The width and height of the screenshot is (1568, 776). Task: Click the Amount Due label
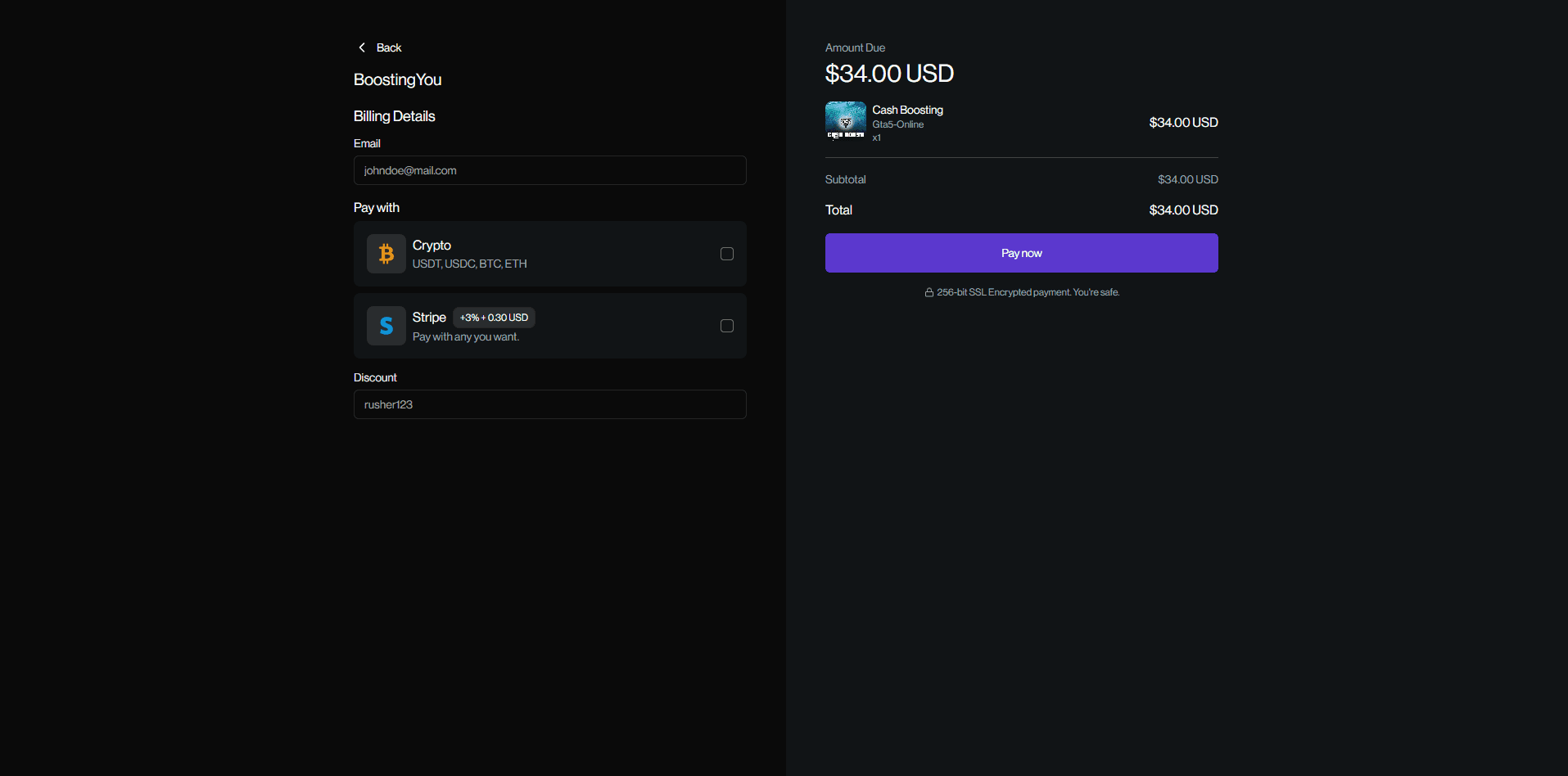pyautogui.click(x=856, y=47)
